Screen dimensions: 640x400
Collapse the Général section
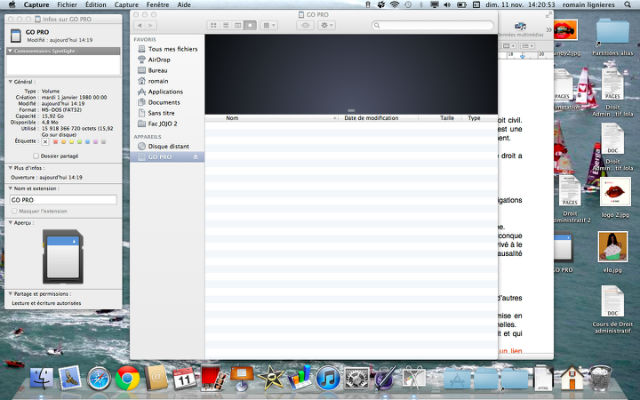(10, 82)
